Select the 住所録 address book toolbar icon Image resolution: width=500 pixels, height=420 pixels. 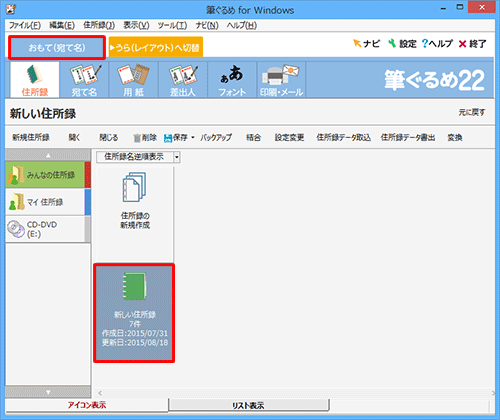35,80
